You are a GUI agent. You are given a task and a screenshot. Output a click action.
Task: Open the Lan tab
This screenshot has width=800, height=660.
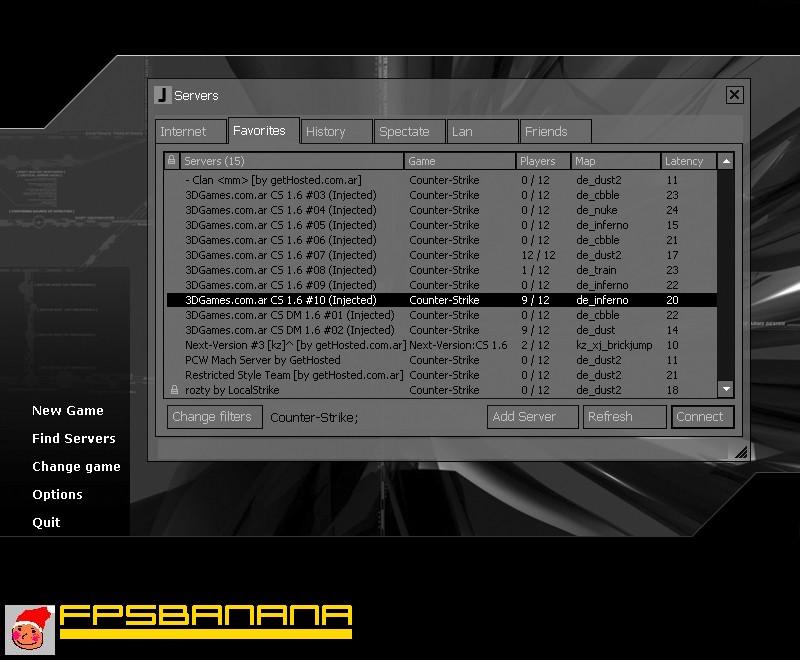(x=482, y=132)
